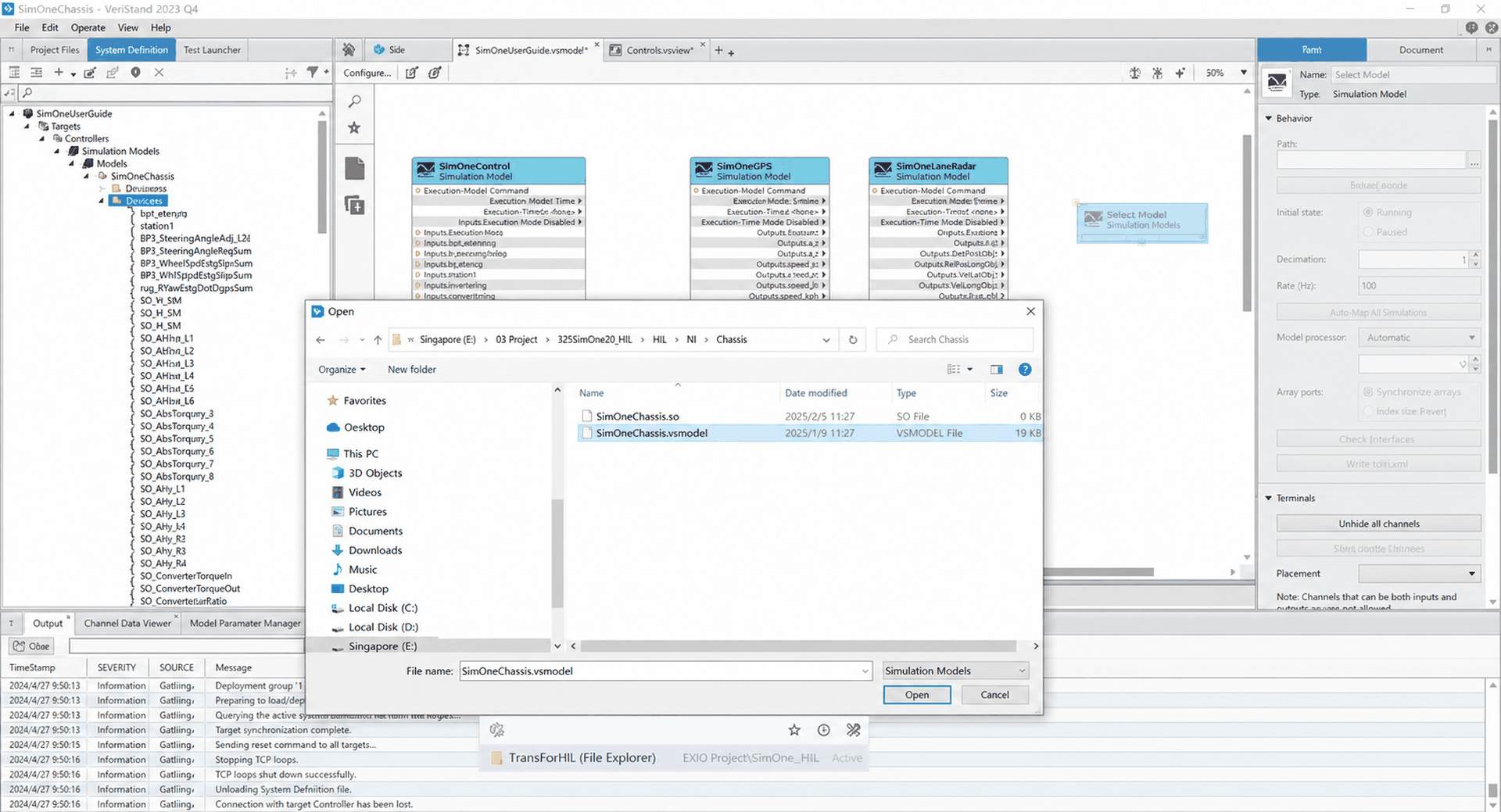
Task: Click the delete X icon in System Definition toolbar
Action: tap(159, 72)
